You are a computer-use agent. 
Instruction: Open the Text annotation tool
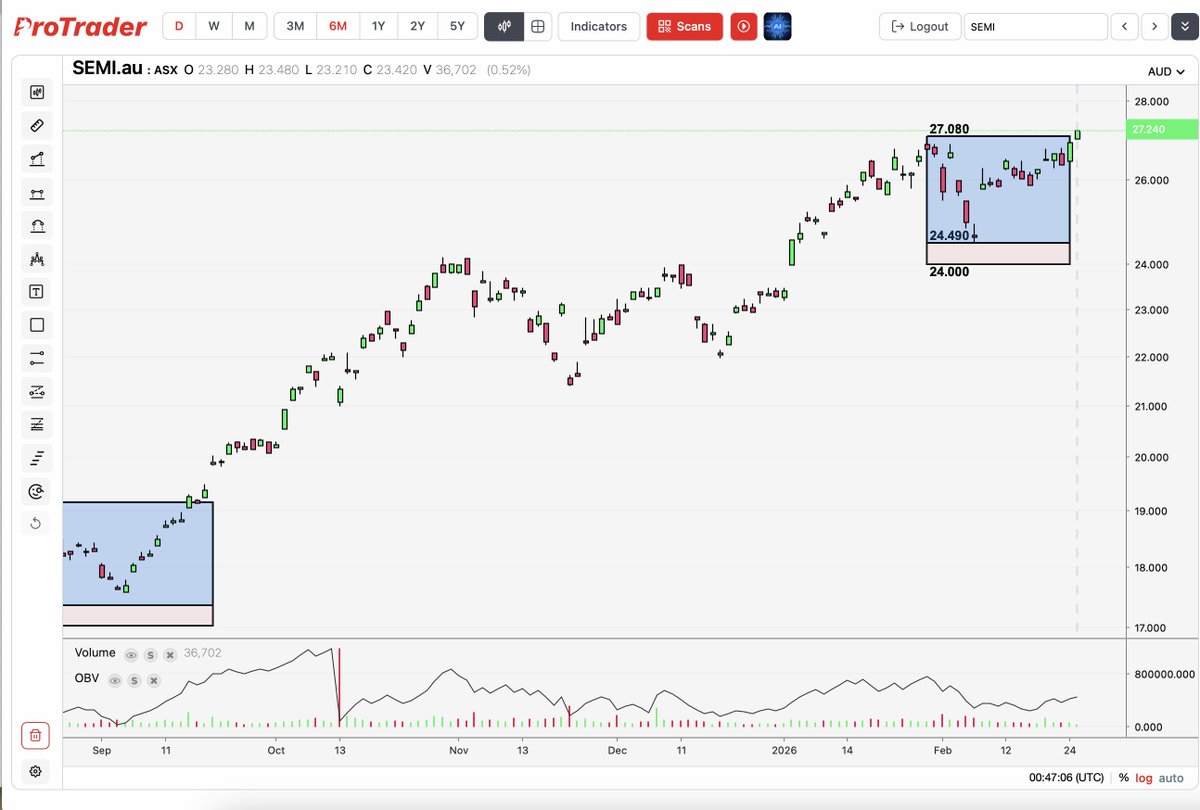[37, 291]
